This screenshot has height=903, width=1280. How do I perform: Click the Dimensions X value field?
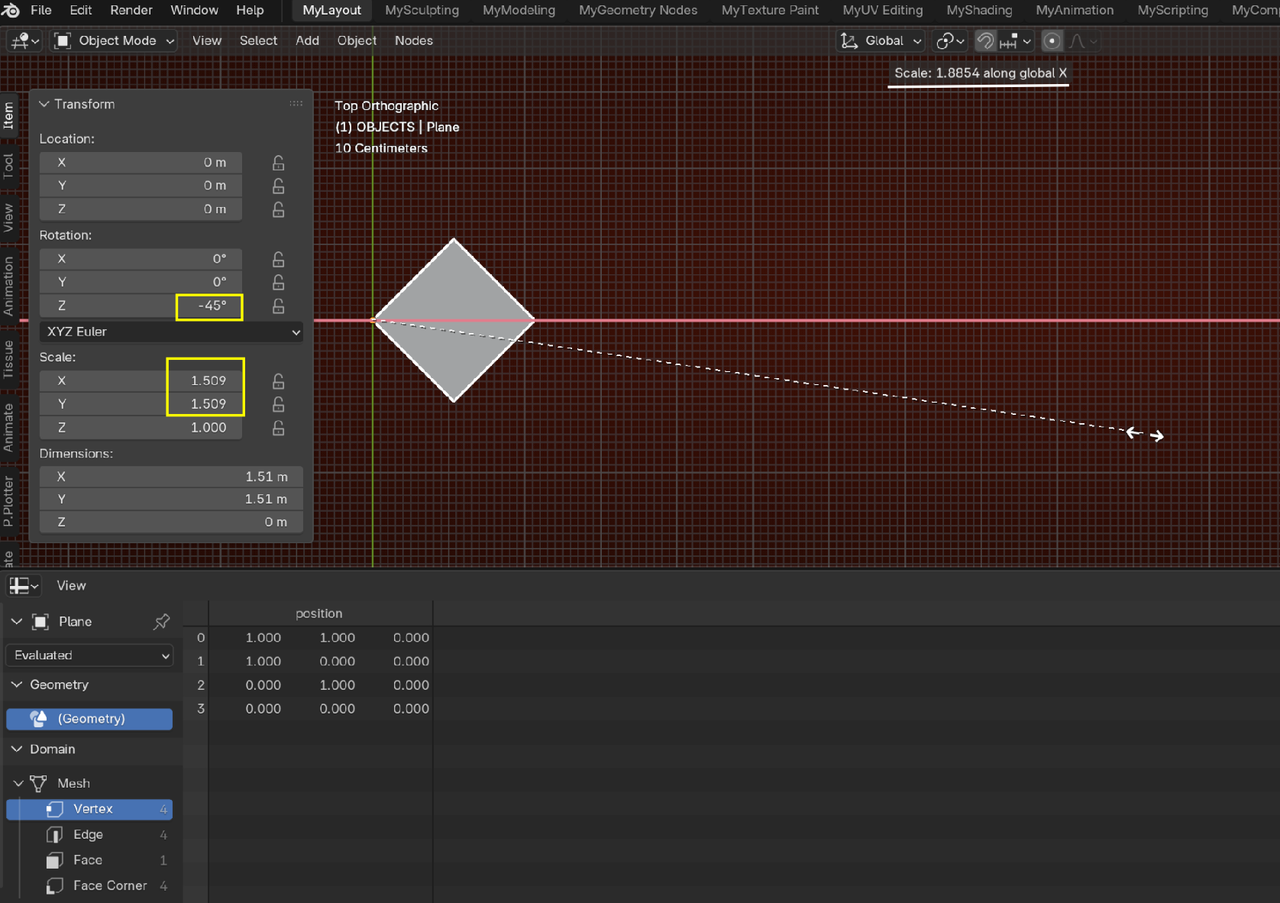pyautogui.click(x=171, y=477)
